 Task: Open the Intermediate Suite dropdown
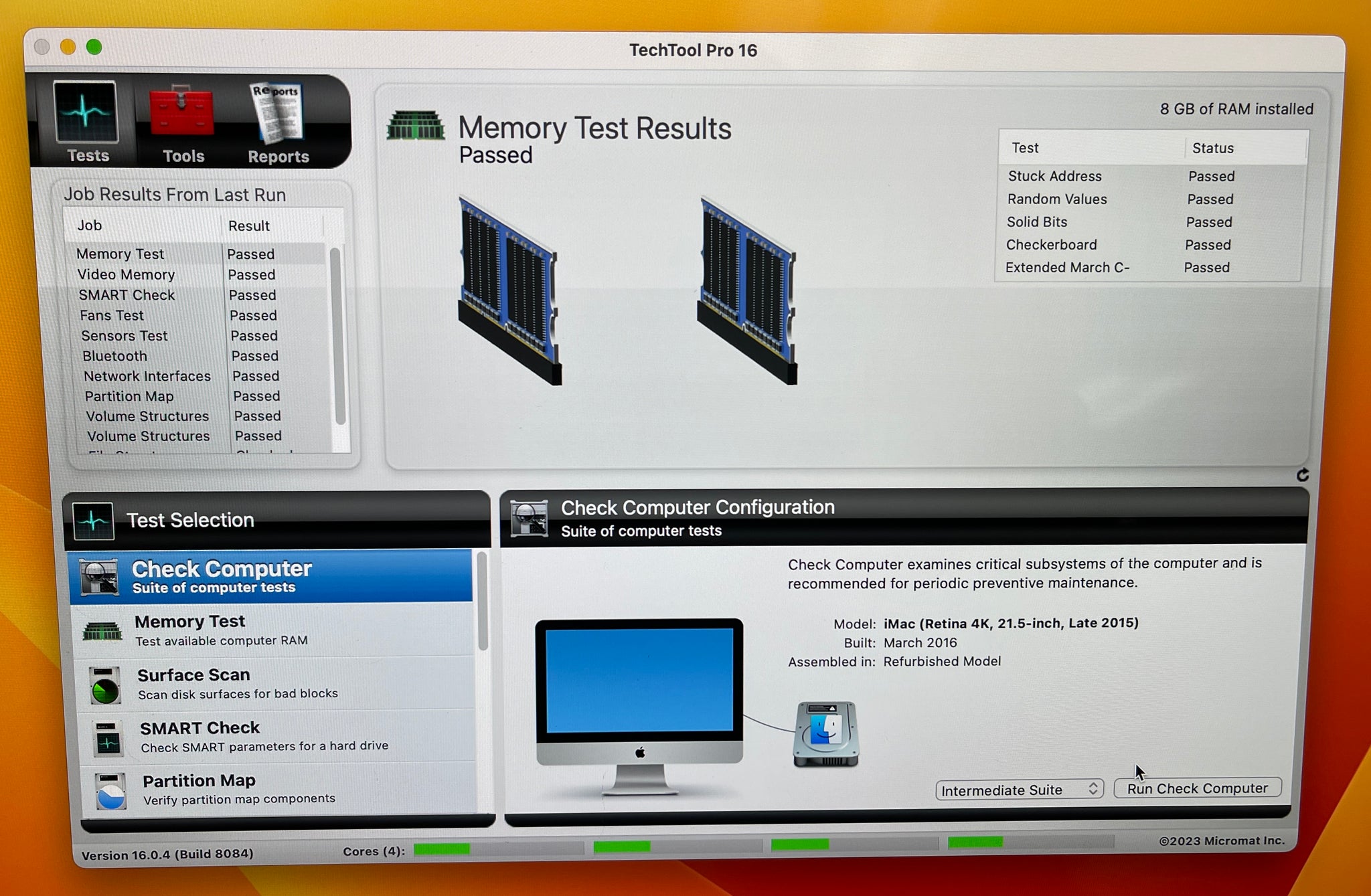click(x=1019, y=790)
